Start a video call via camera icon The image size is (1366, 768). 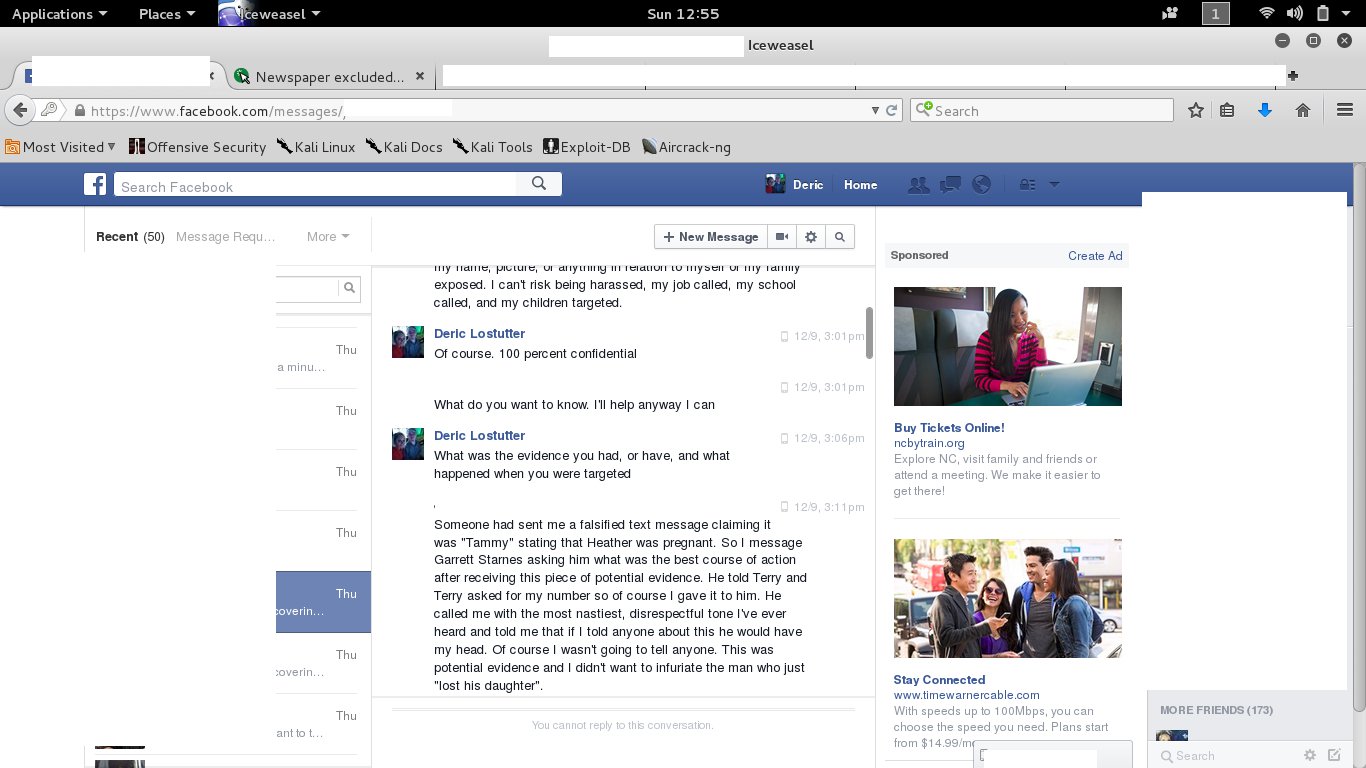782,237
